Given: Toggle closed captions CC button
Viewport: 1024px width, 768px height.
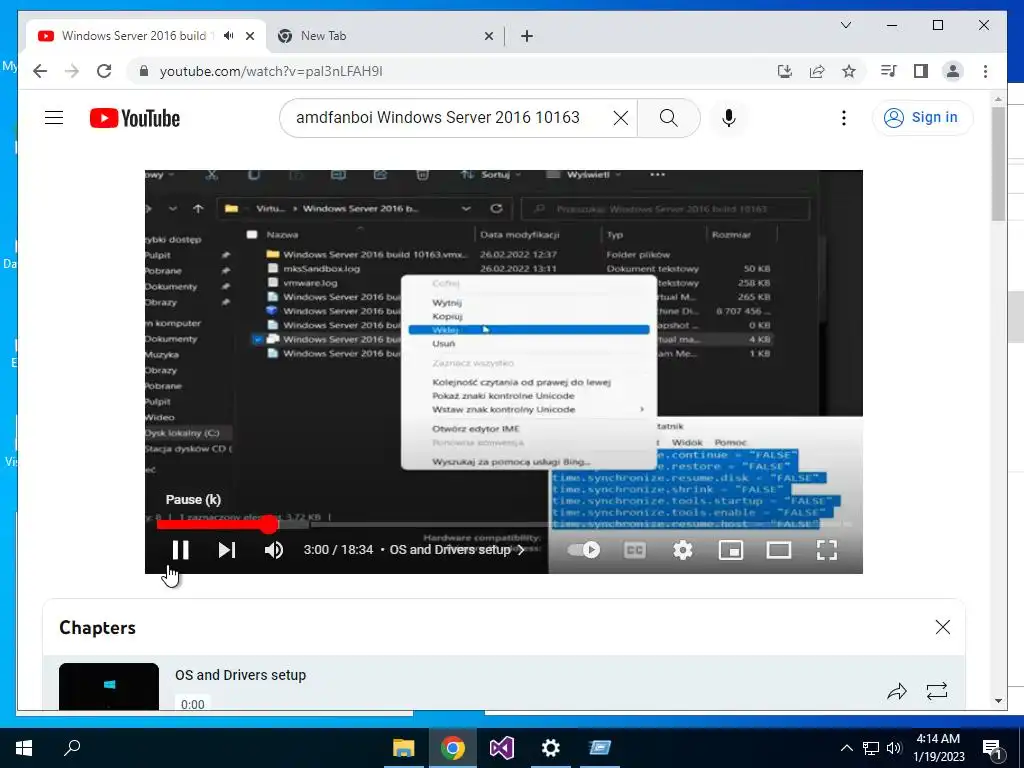Looking at the screenshot, I should pyautogui.click(x=634, y=550).
